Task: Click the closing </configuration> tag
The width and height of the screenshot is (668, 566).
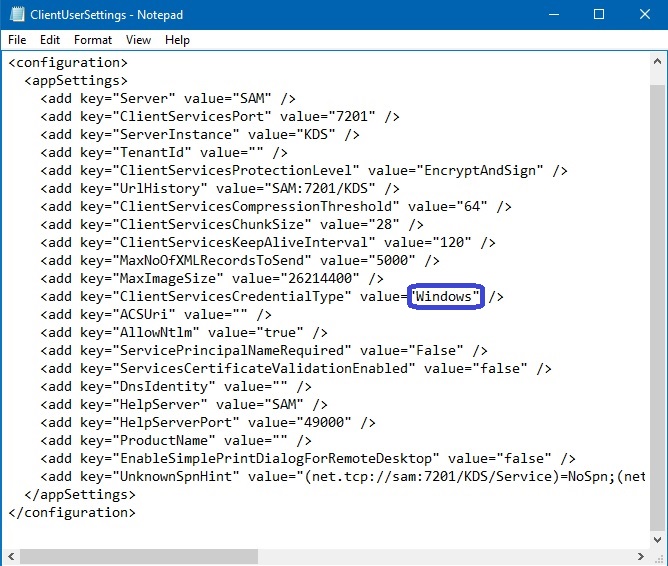Action: (72, 512)
